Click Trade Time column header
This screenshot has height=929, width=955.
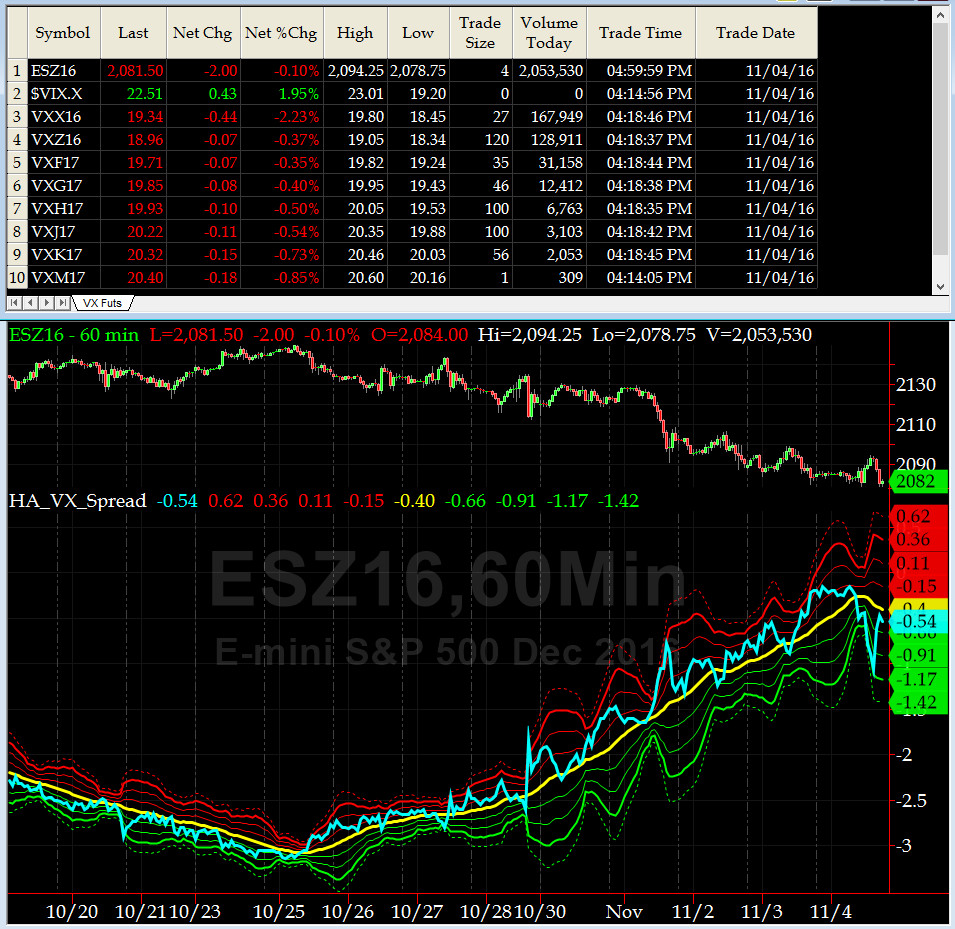[x=641, y=33]
